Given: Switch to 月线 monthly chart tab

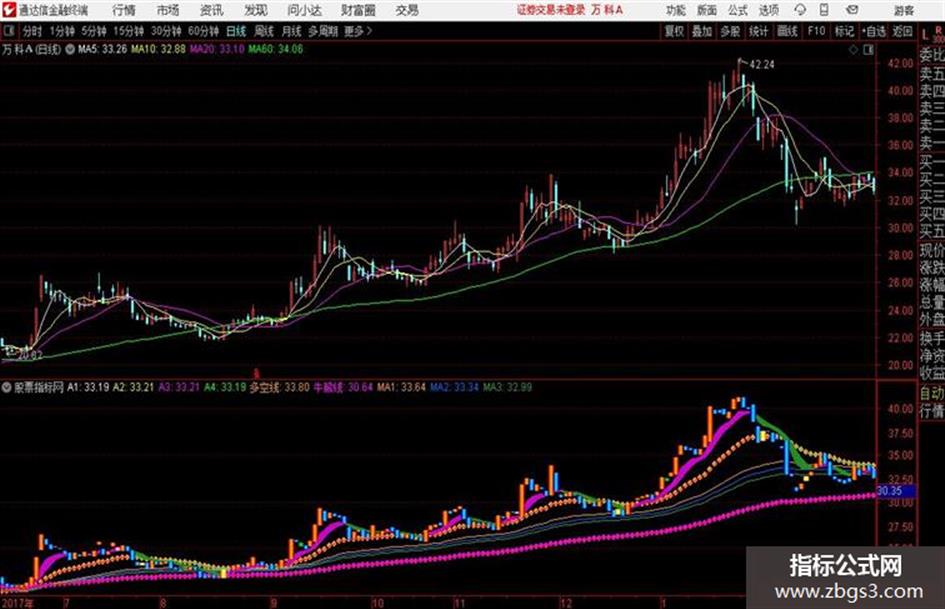Looking at the screenshot, I should (x=292, y=31).
